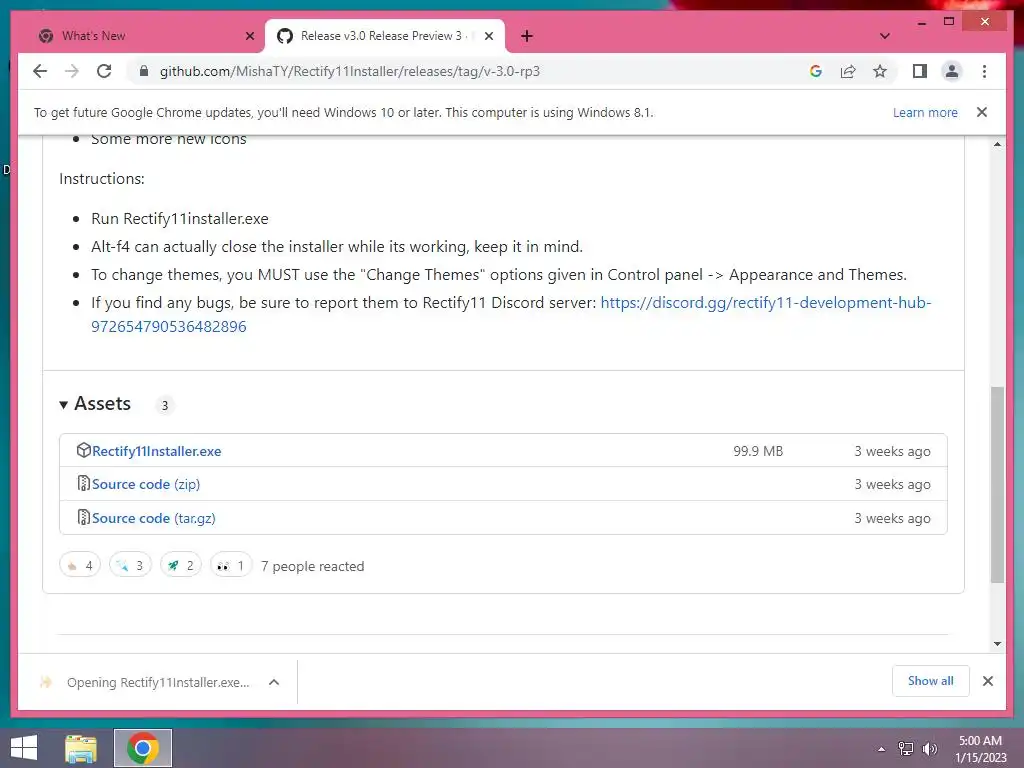Click the scrollbar down arrow
1024x768 pixels.
(997, 643)
